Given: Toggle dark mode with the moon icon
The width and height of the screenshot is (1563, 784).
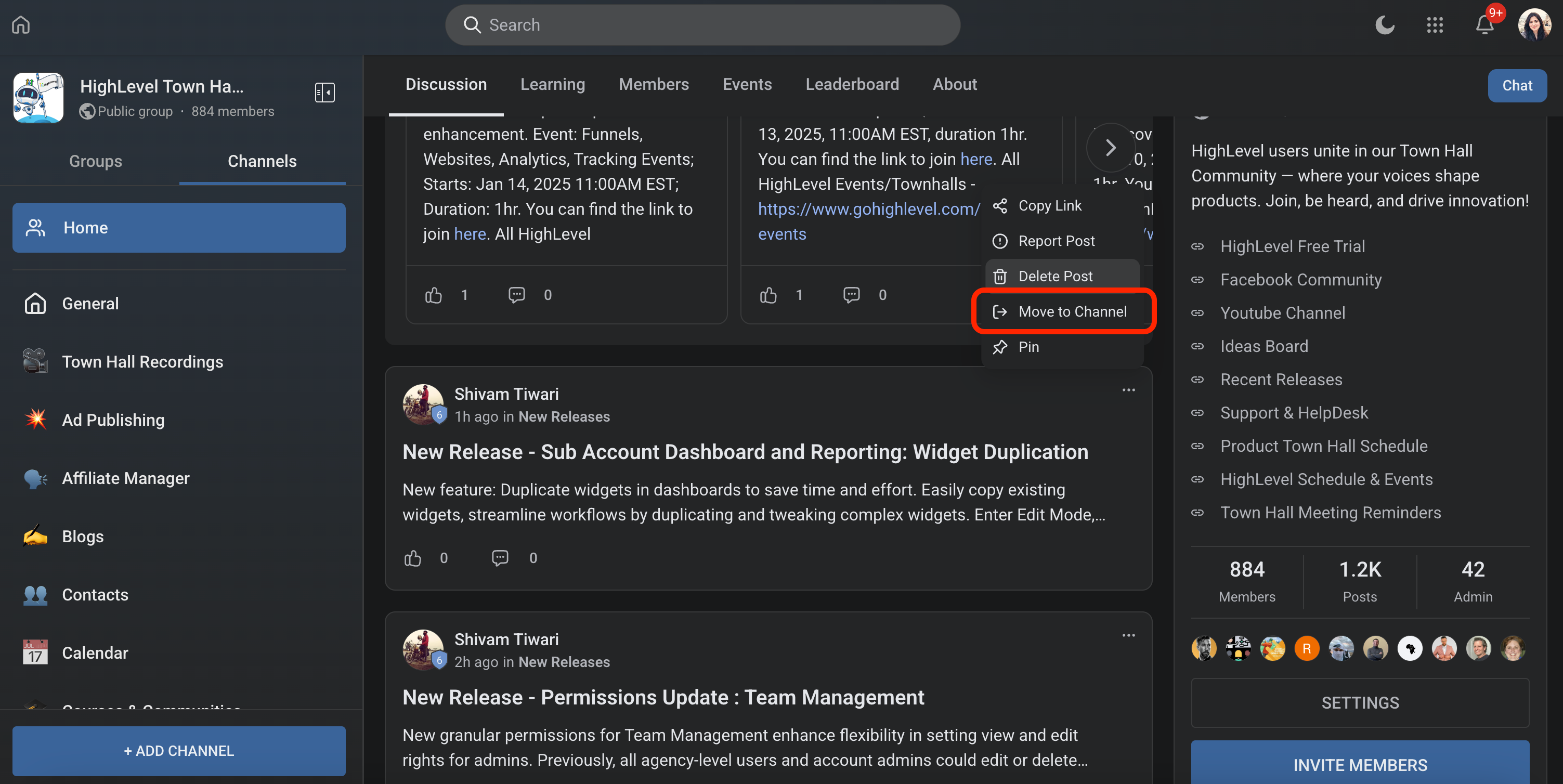Looking at the screenshot, I should pyautogui.click(x=1384, y=25).
